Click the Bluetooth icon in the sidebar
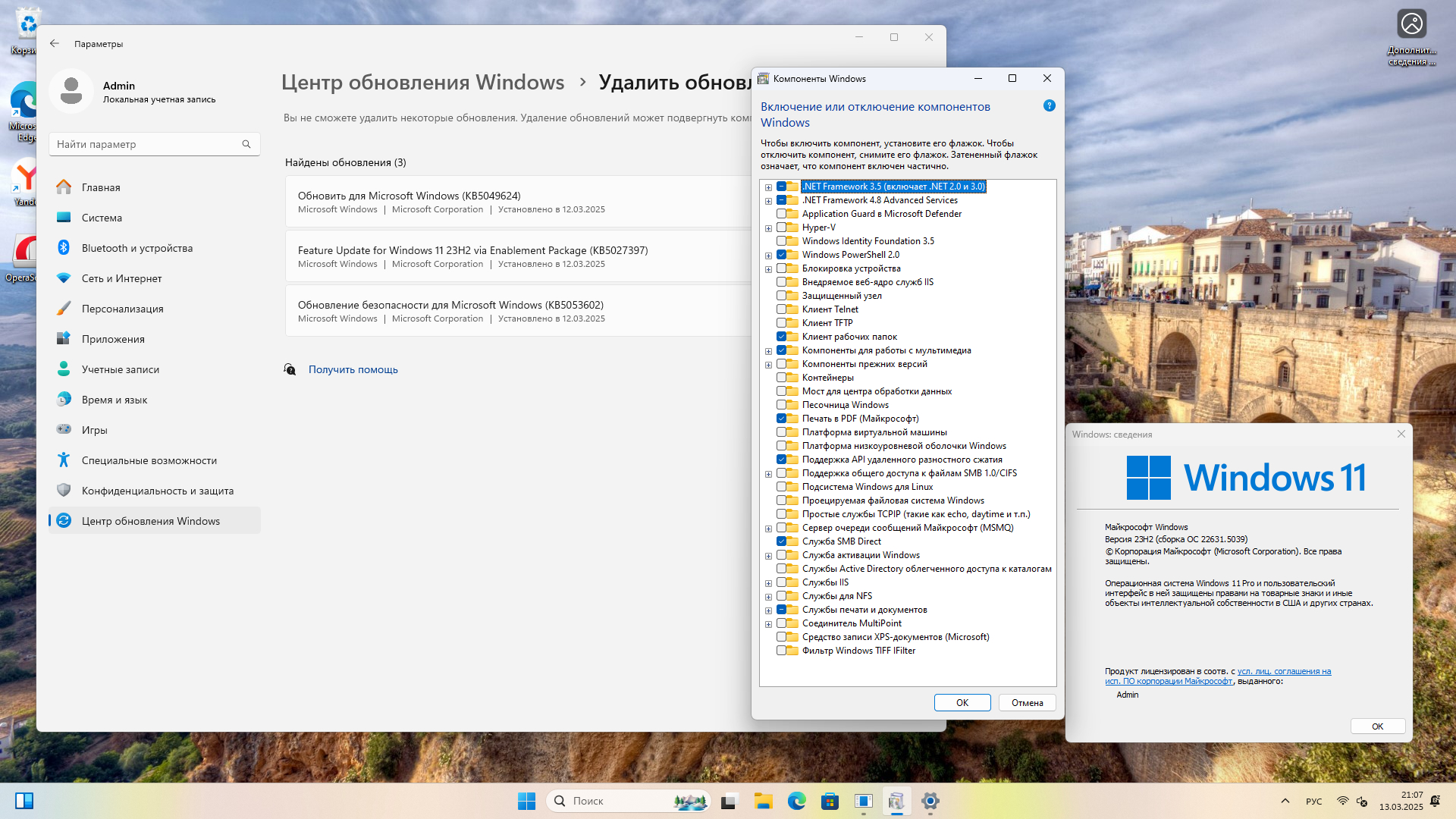 [x=64, y=248]
